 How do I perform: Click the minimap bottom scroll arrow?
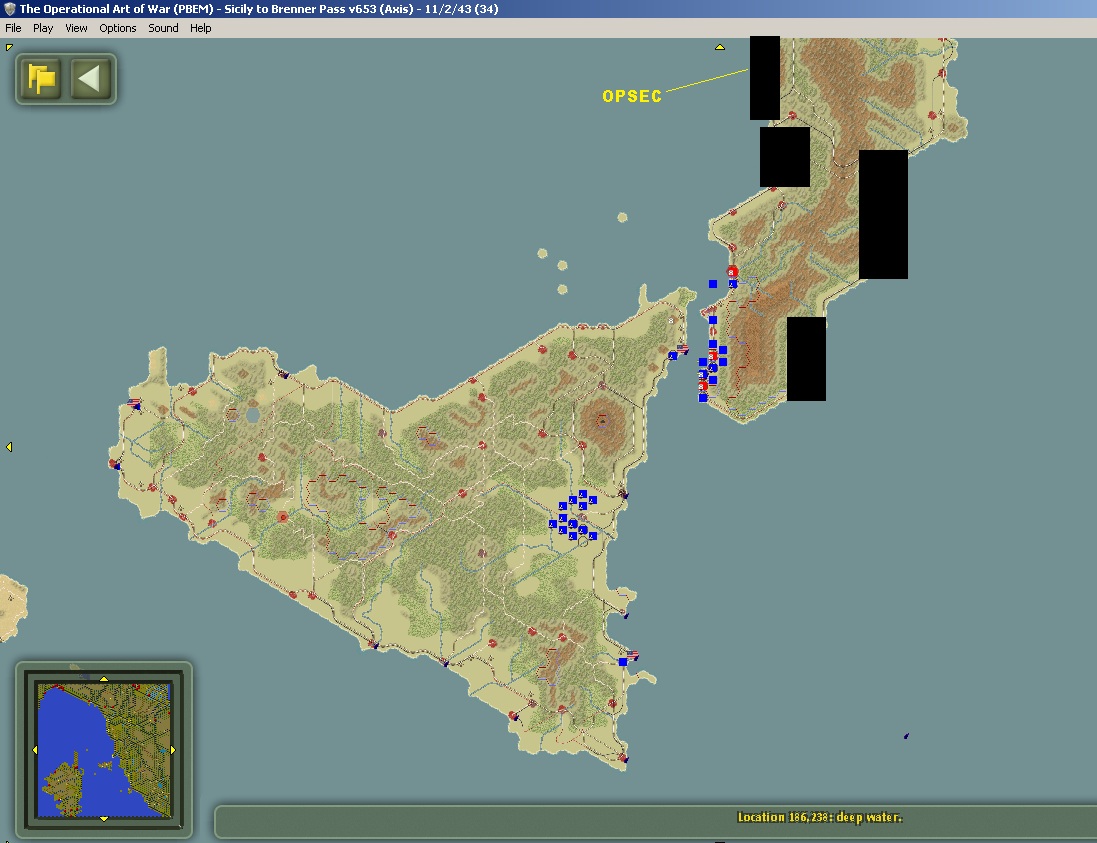click(x=104, y=818)
